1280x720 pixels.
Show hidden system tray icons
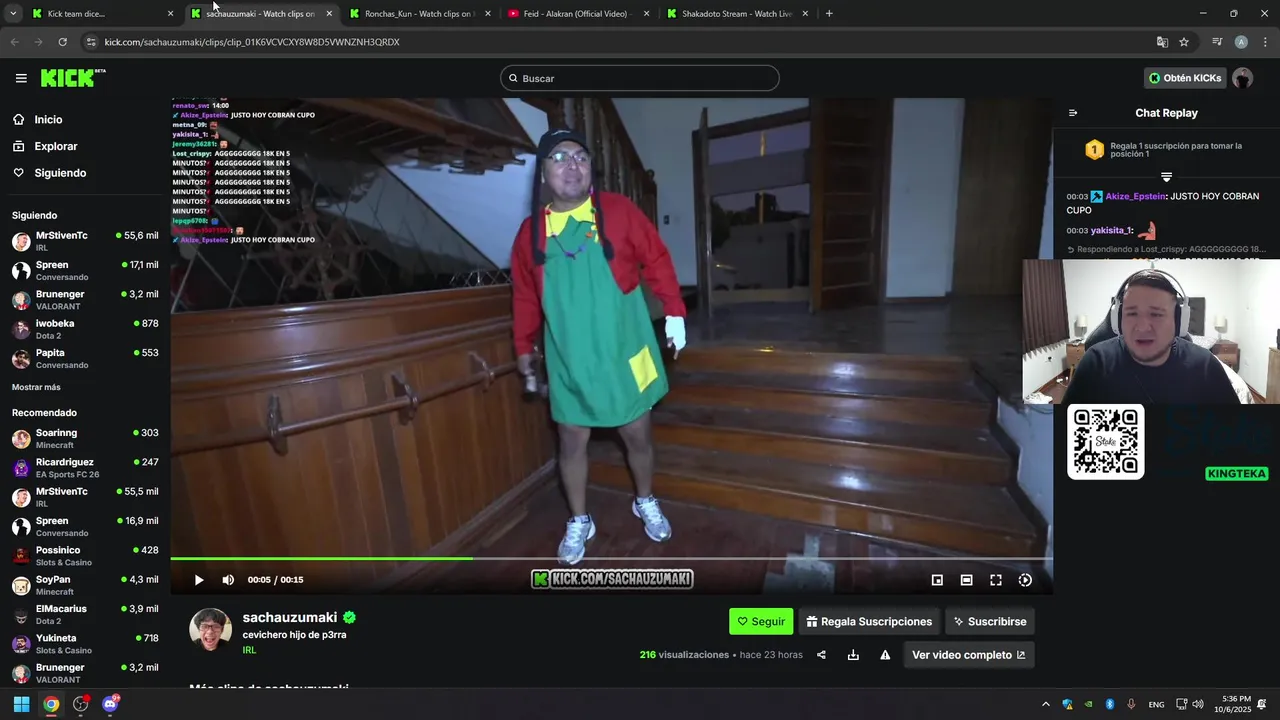point(1046,704)
